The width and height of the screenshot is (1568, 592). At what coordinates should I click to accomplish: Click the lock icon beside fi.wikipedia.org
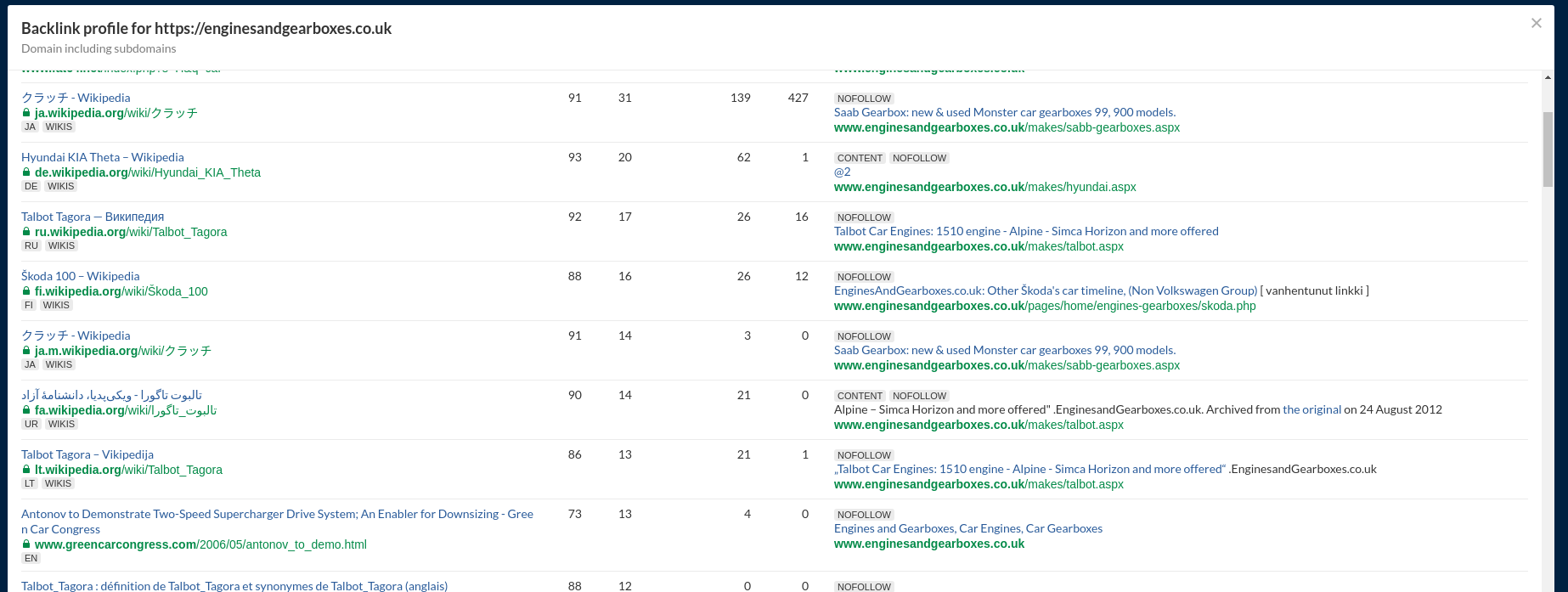pyautogui.click(x=26, y=291)
